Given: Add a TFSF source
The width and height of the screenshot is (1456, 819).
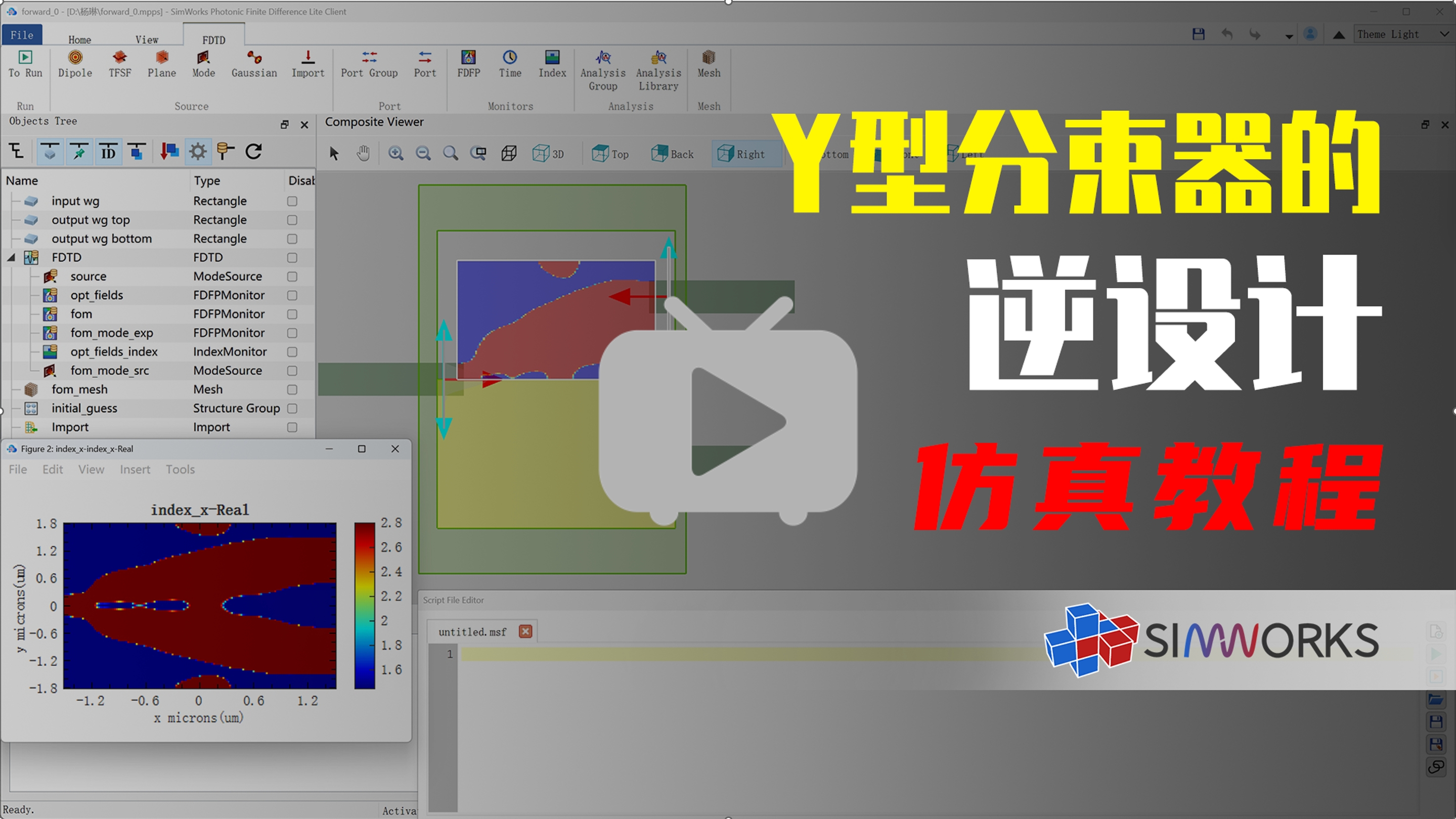Looking at the screenshot, I should (x=120, y=64).
